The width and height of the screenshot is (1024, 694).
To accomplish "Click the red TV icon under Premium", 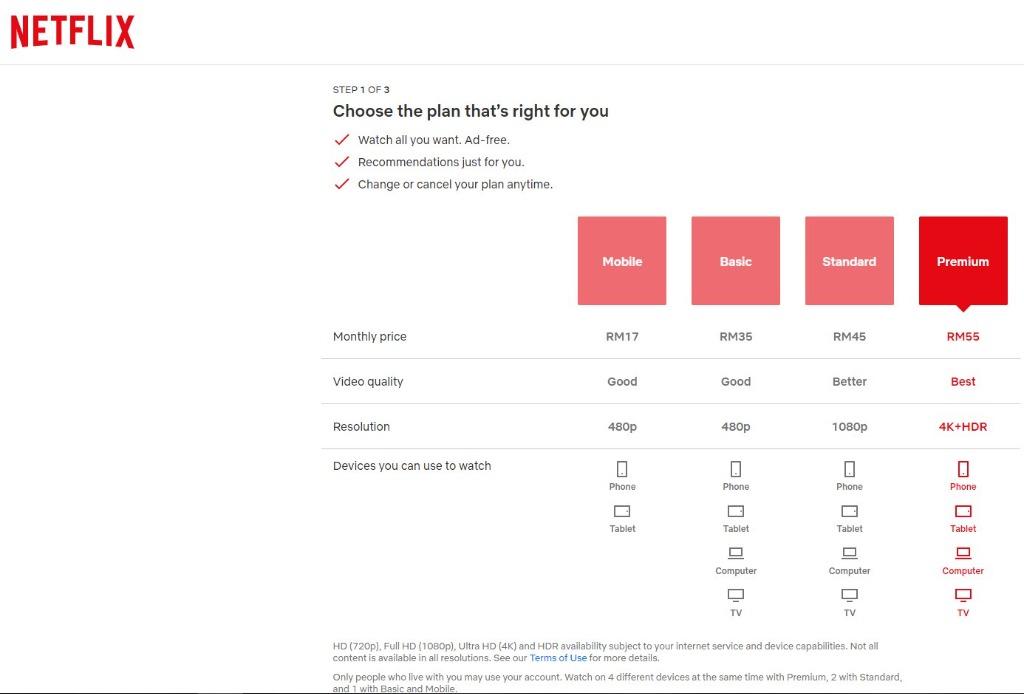I will pyautogui.click(x=963, y=595).
